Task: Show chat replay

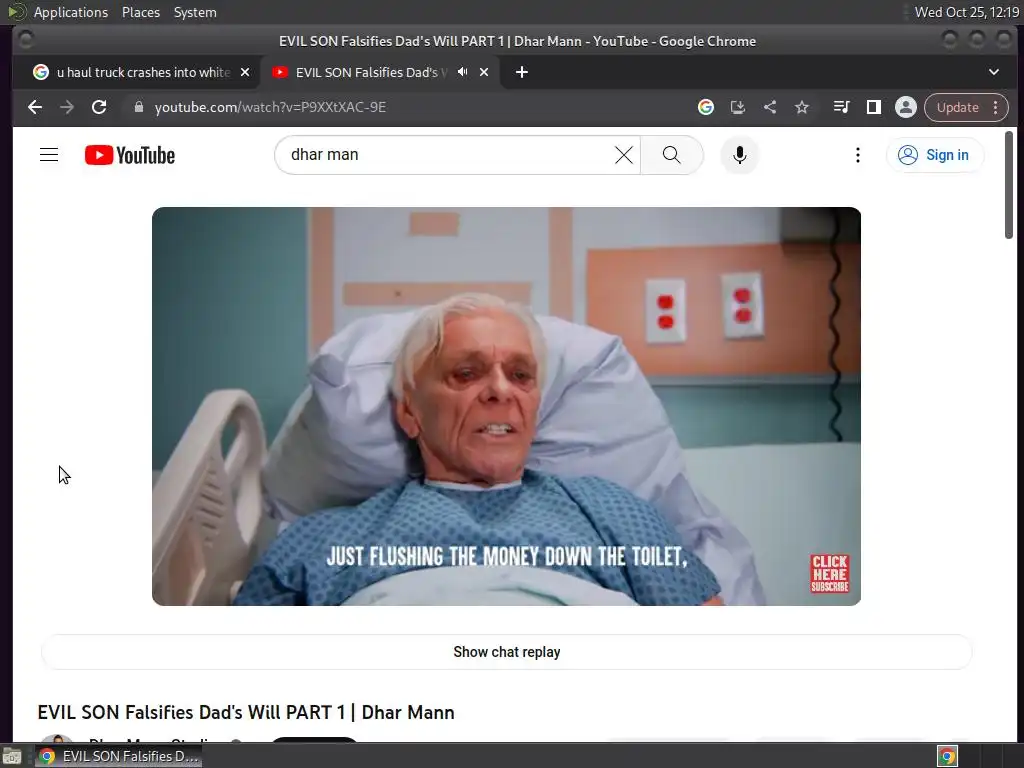Action: [x=506, y=652]
